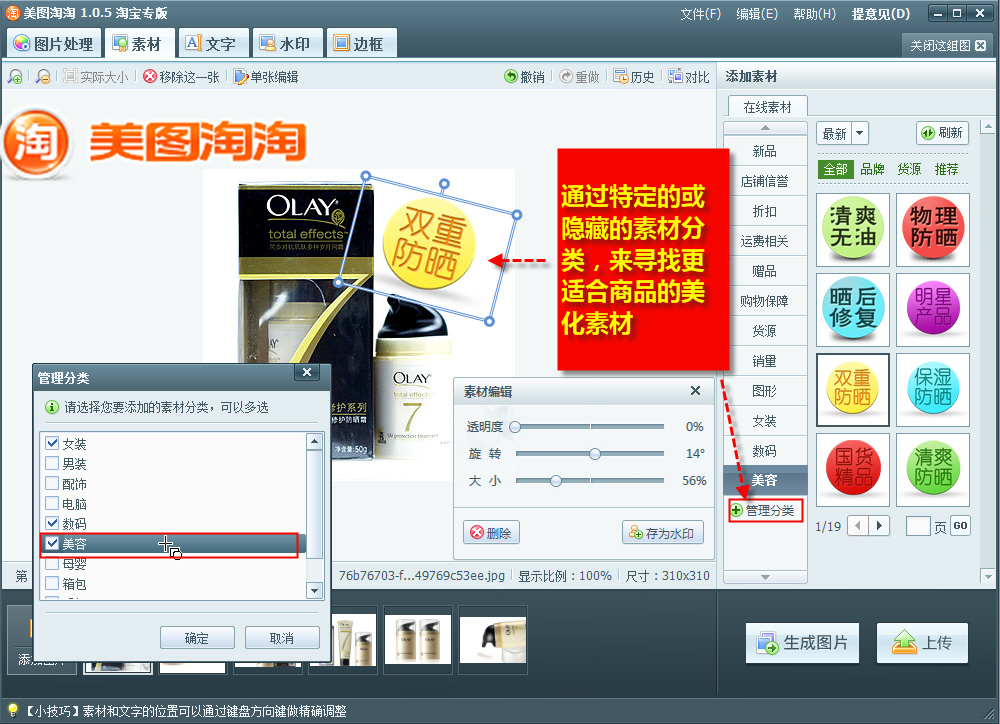Close the 素材编辑 panel
The height and width of the screenshot is (724, 1000).
pos(695,390)
